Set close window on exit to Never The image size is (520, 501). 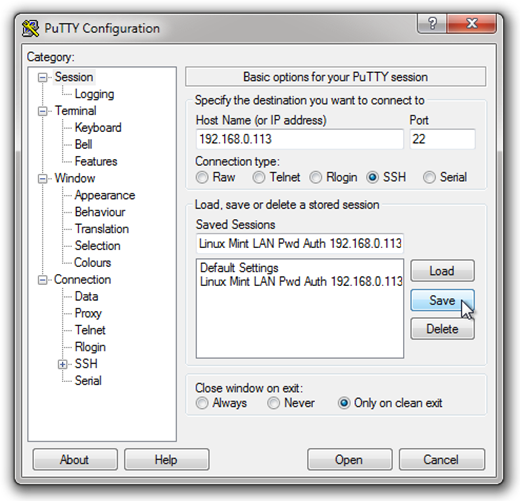(273, 403)
